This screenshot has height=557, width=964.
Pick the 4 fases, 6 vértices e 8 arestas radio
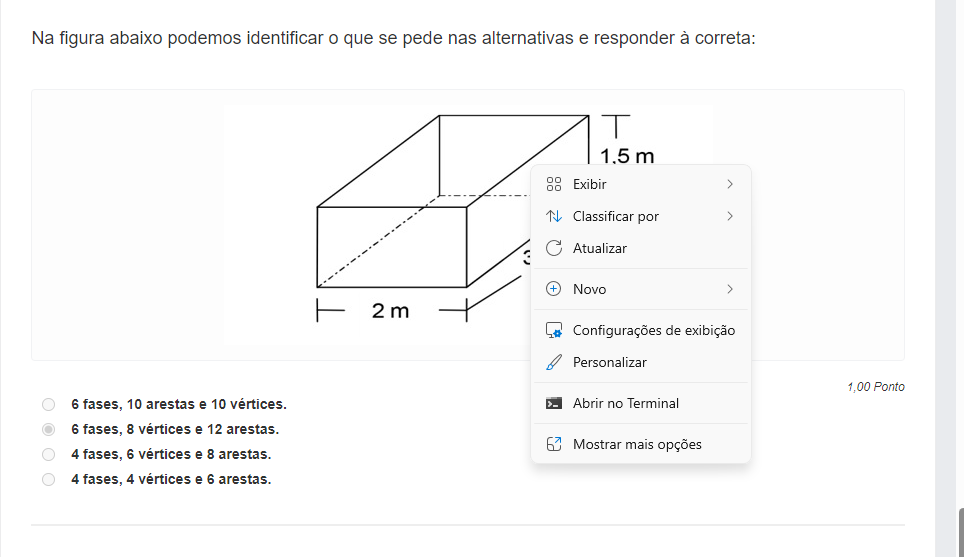49,454
